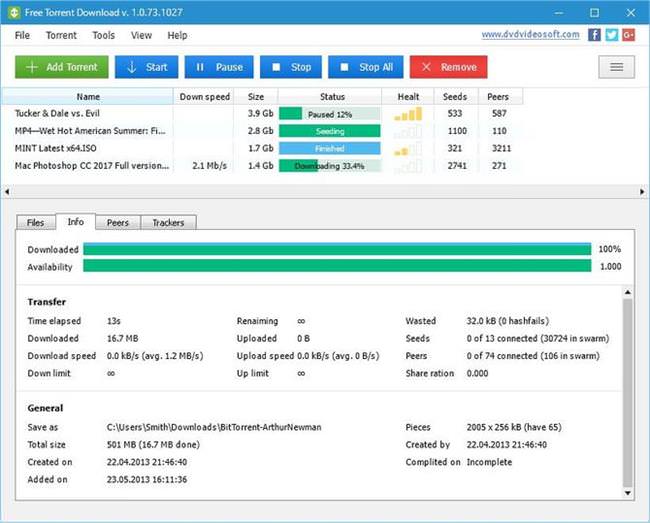Image resolution: width=650 pixels, height=523 pixels.
Task: Click seeds value 1100
Action: tap(457, 131)
